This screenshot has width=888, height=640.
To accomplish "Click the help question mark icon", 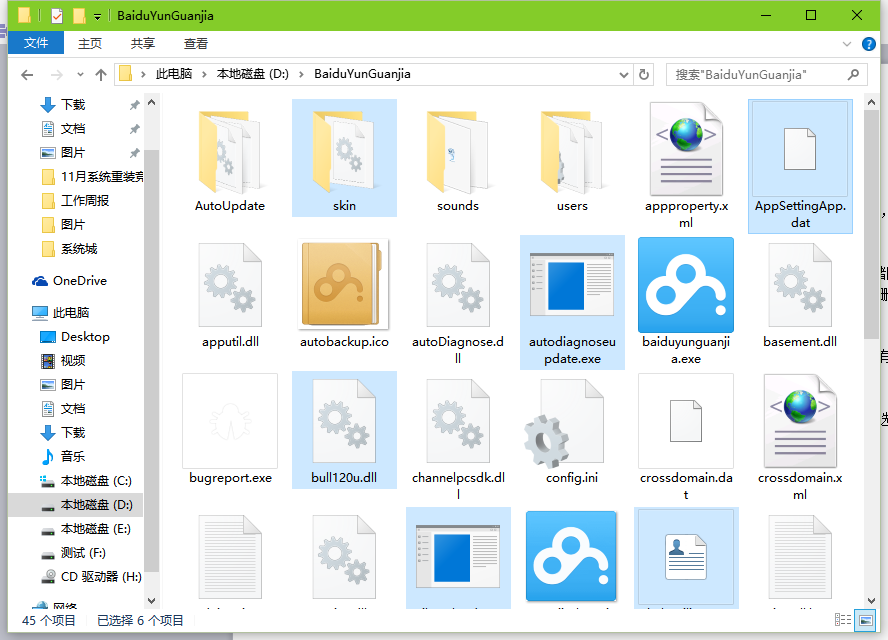I will (868, 44).
